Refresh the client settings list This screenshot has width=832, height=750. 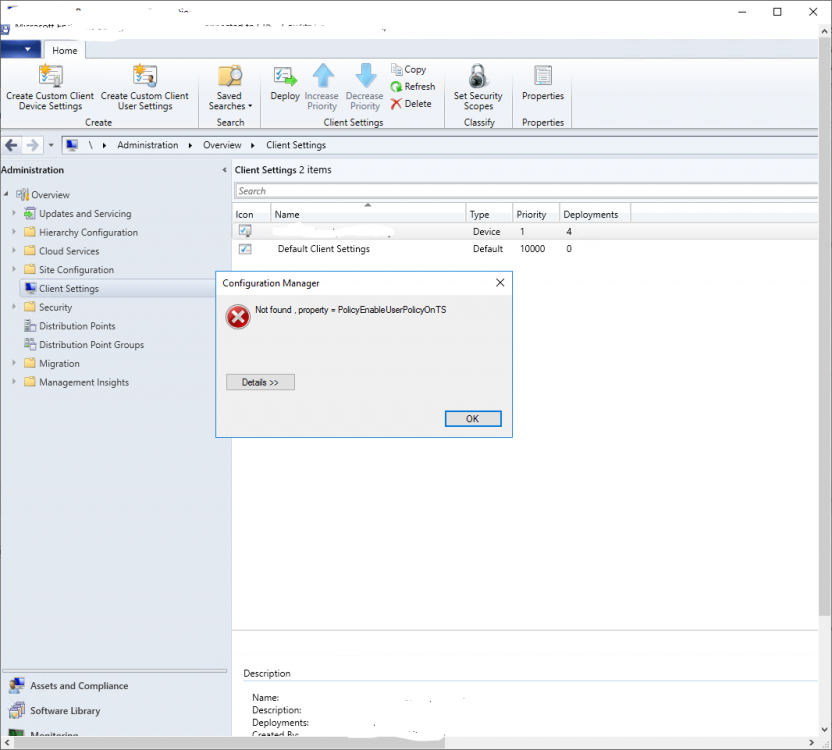pos(413,87)
